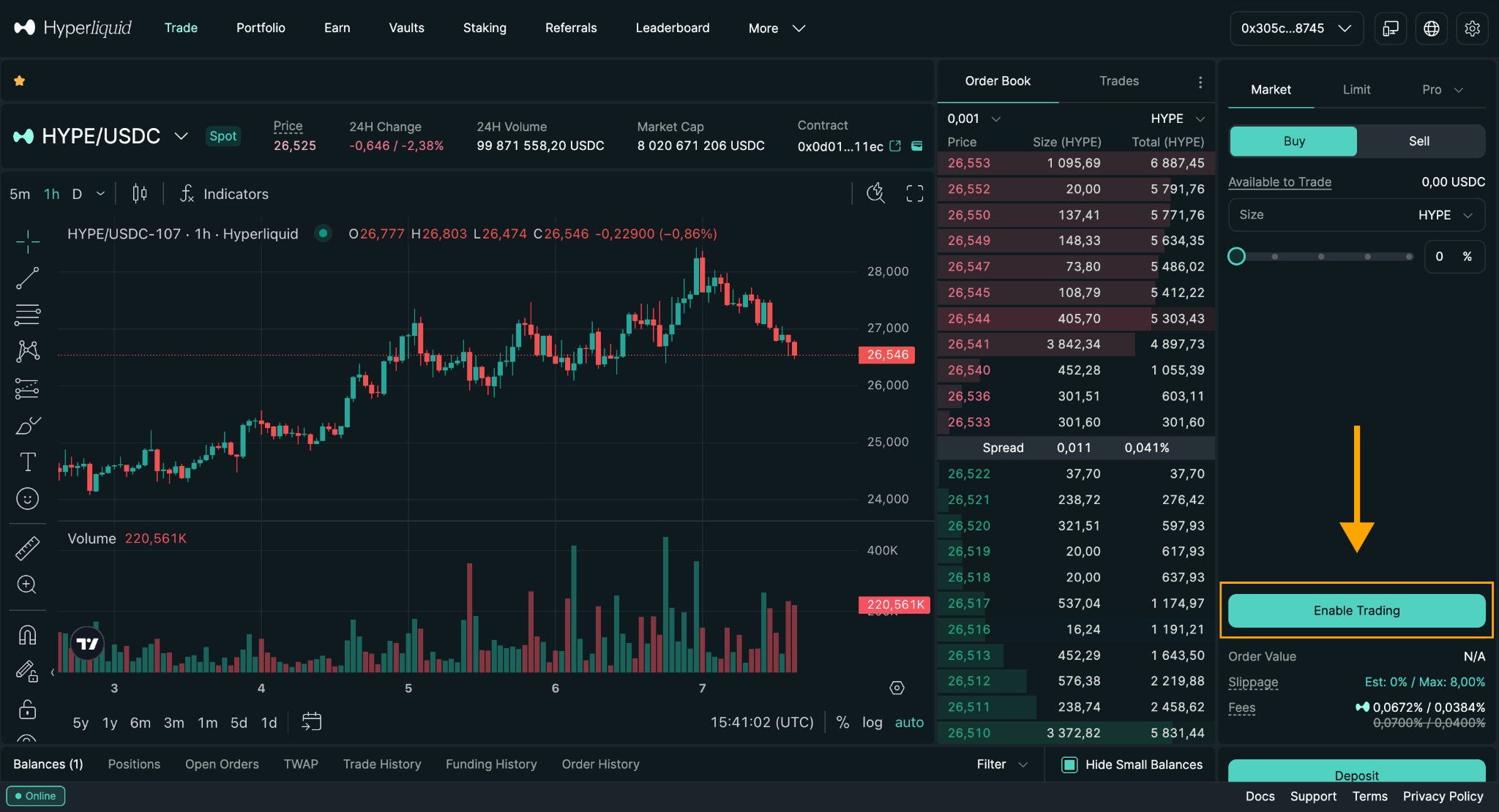Open the forecasting and position tool
The width and height of the screenshot is (1499, 812).
click(x=28, y=388)
